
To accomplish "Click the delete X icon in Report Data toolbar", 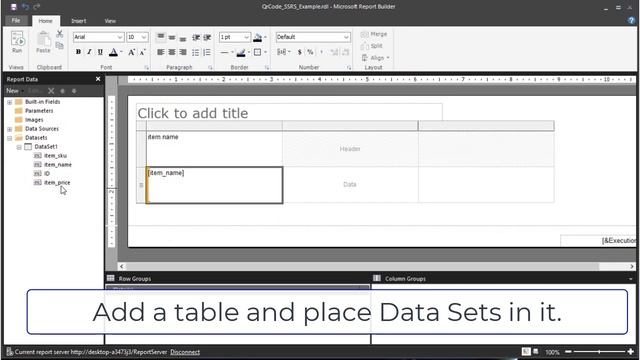I will tap(51, 91).
